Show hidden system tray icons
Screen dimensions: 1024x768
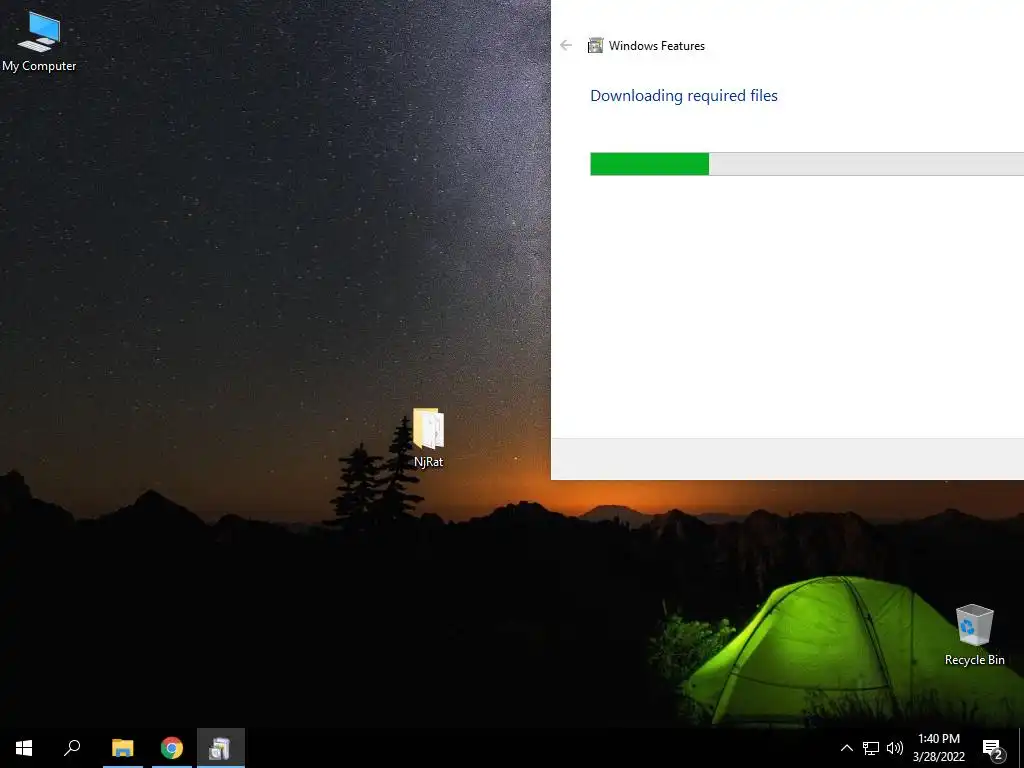coord(846,748)
